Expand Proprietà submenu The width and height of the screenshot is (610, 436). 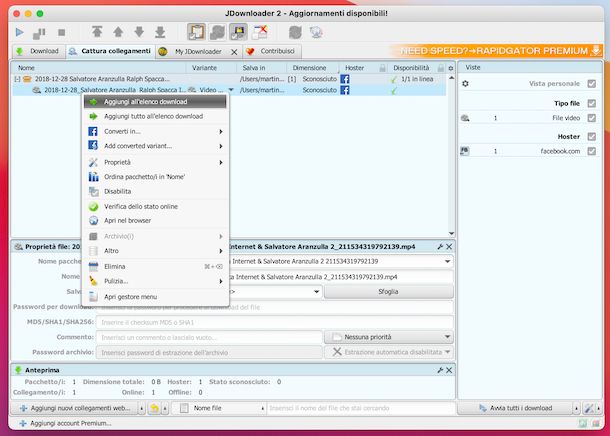pyautogui.click(x=221, y=163)
